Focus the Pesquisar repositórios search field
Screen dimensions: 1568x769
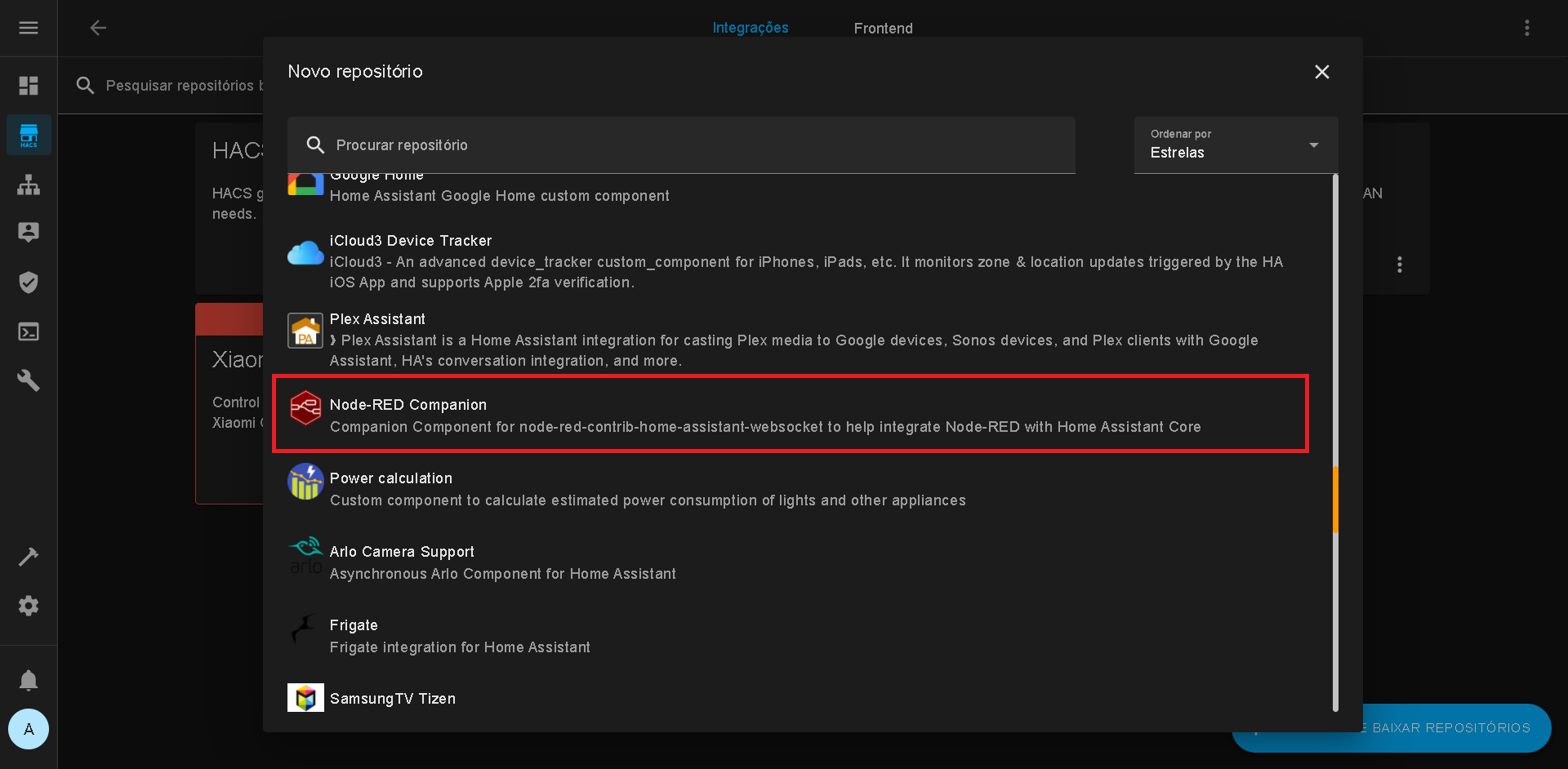[185, 86]
